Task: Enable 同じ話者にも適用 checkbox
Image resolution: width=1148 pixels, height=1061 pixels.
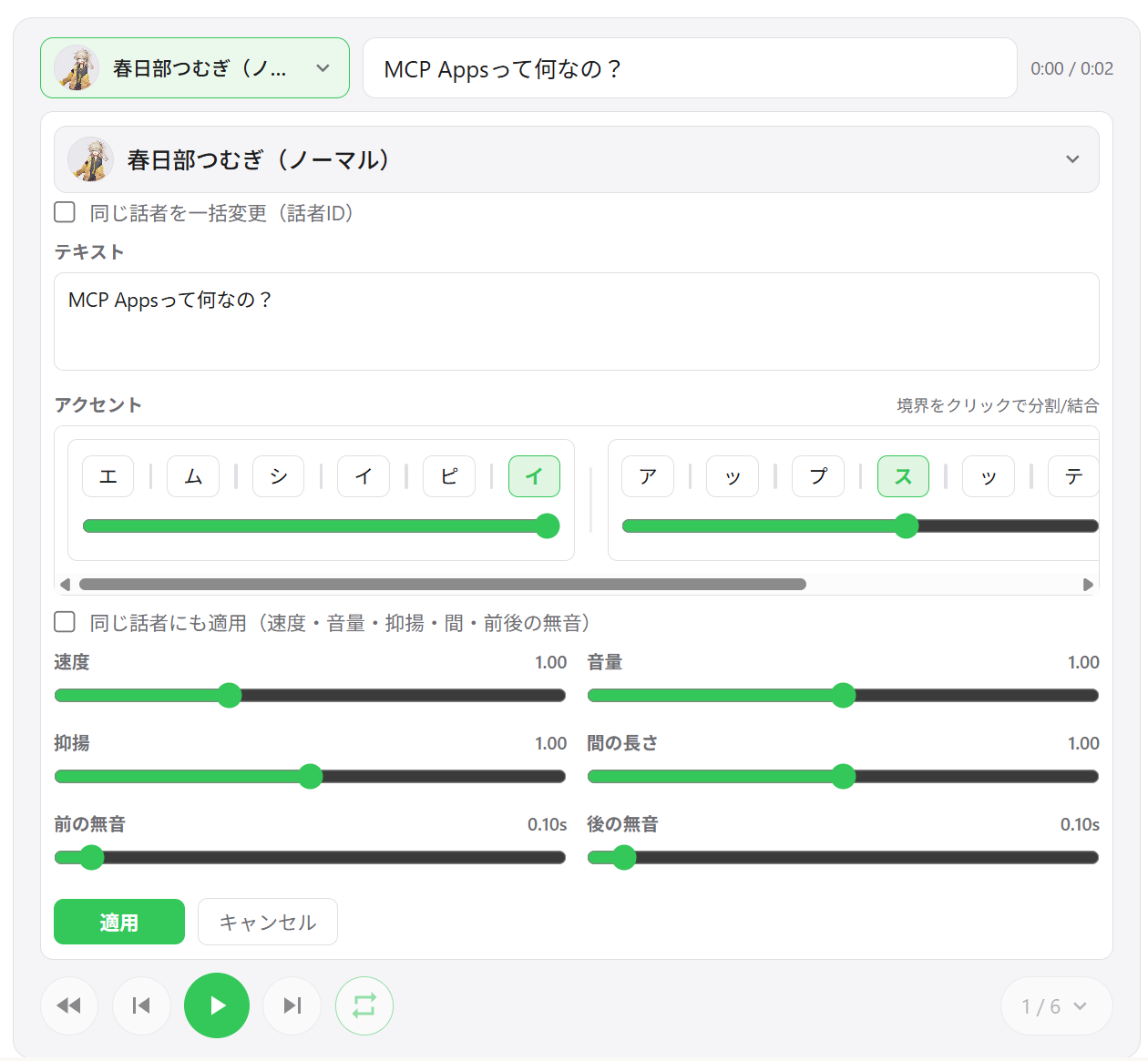Action: click(x=65, y=622)
